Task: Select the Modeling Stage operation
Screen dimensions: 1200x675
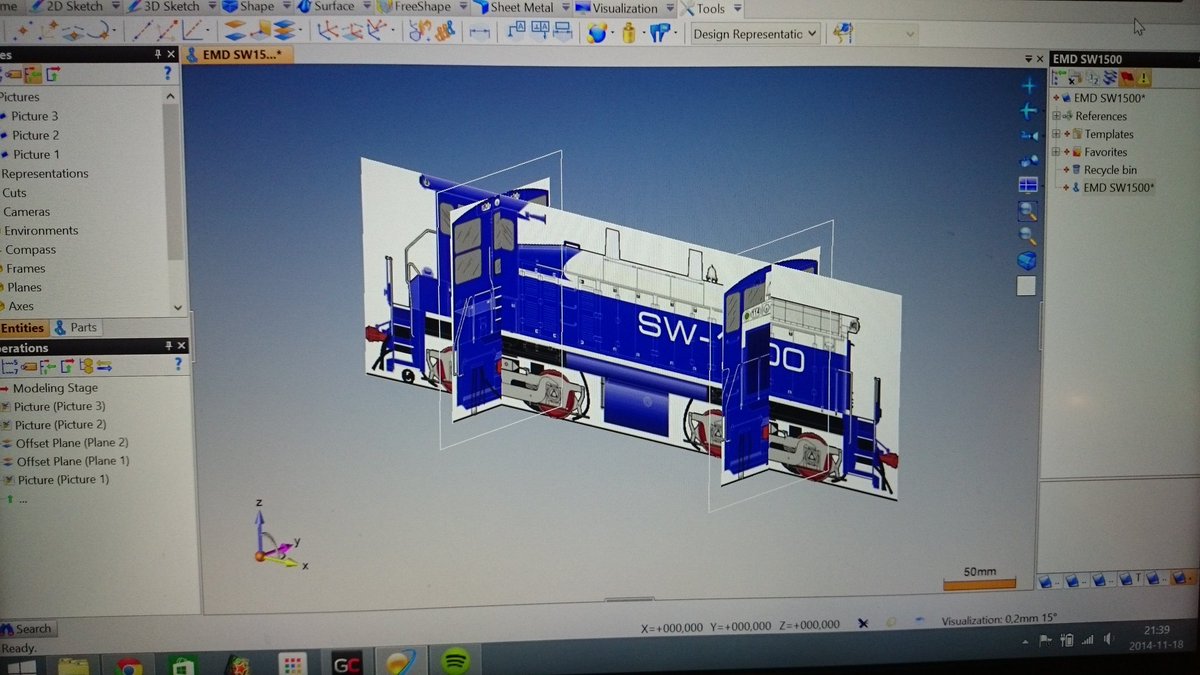Action: pos(55,387)
